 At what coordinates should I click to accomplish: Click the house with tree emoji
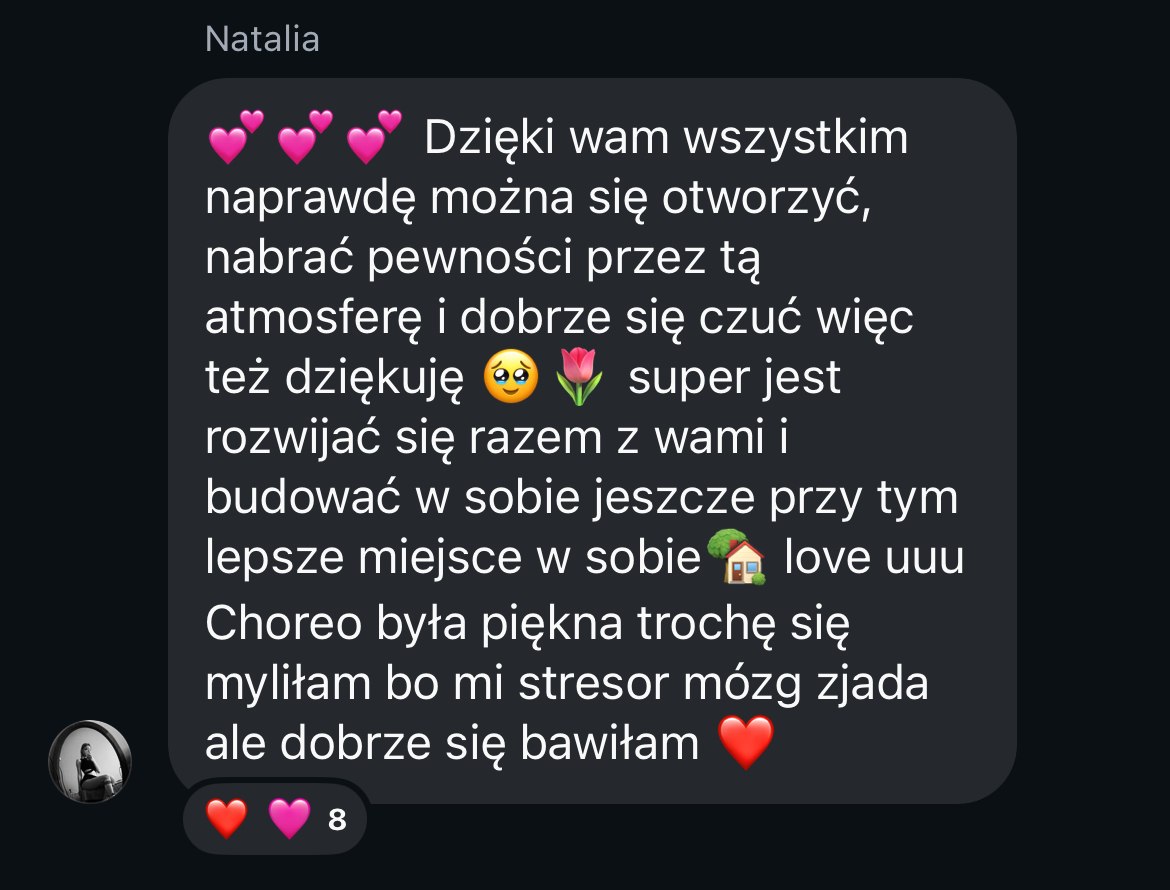736,557
